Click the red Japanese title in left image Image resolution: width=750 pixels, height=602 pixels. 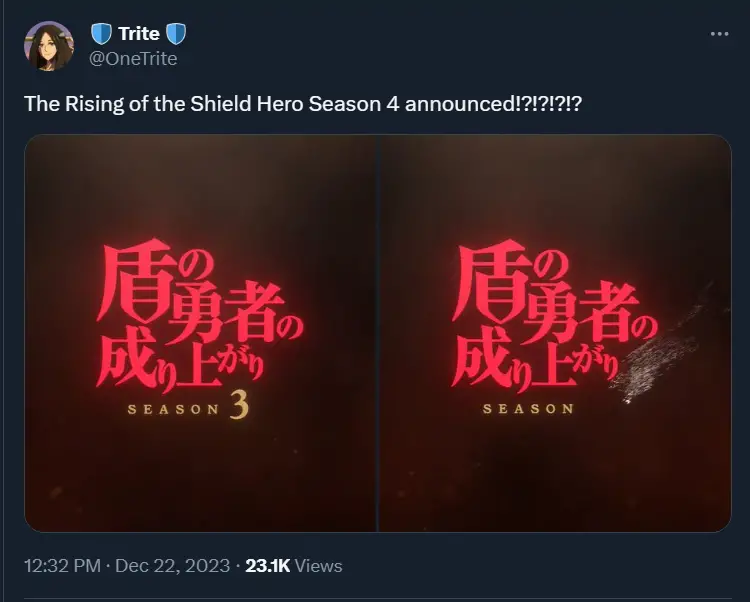[200, 315]
